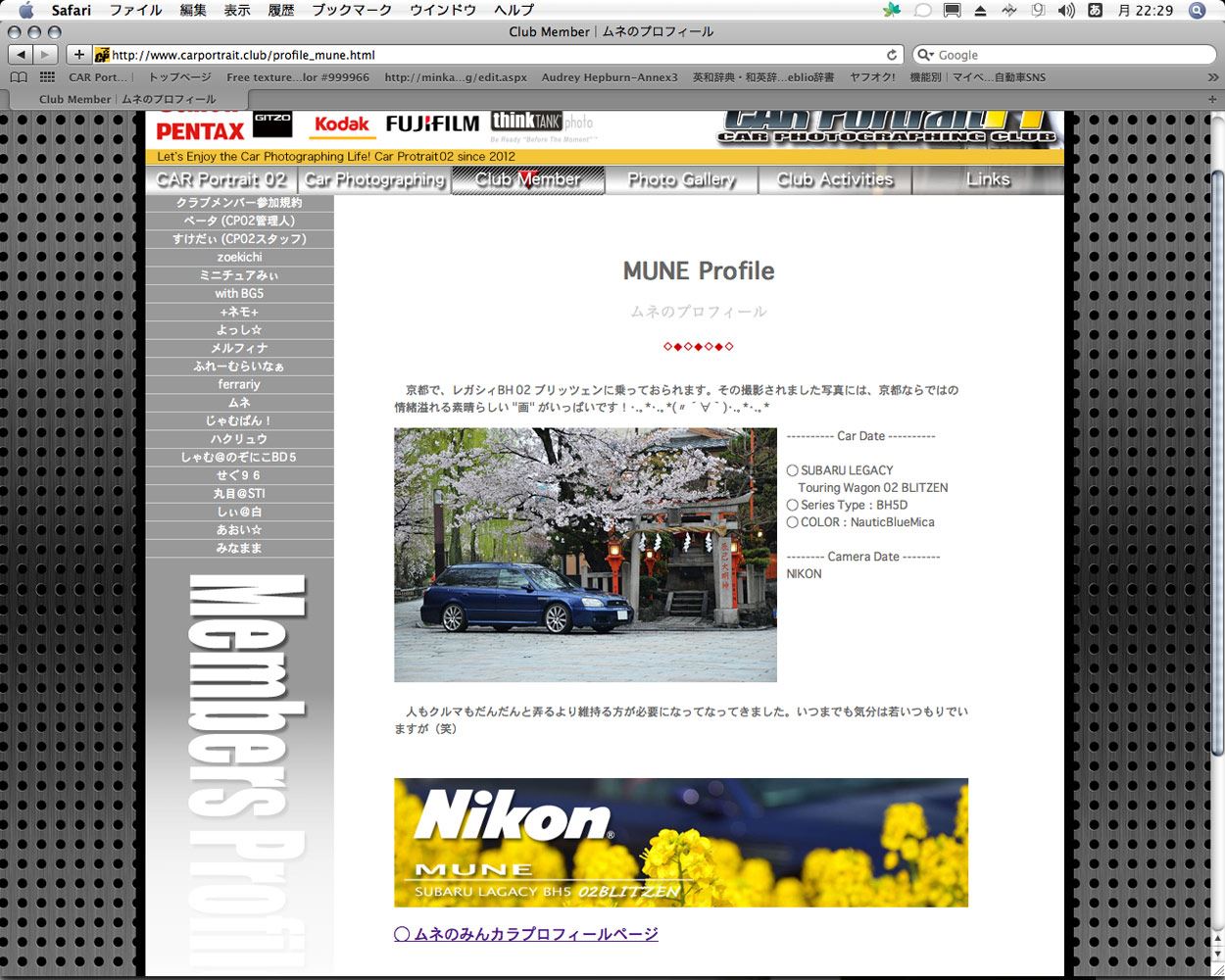Go to CAR Portrait 02 nav tab
The height and width of the screenshot is (980, 1225).
pyautogui.click(x=221, y=179)
